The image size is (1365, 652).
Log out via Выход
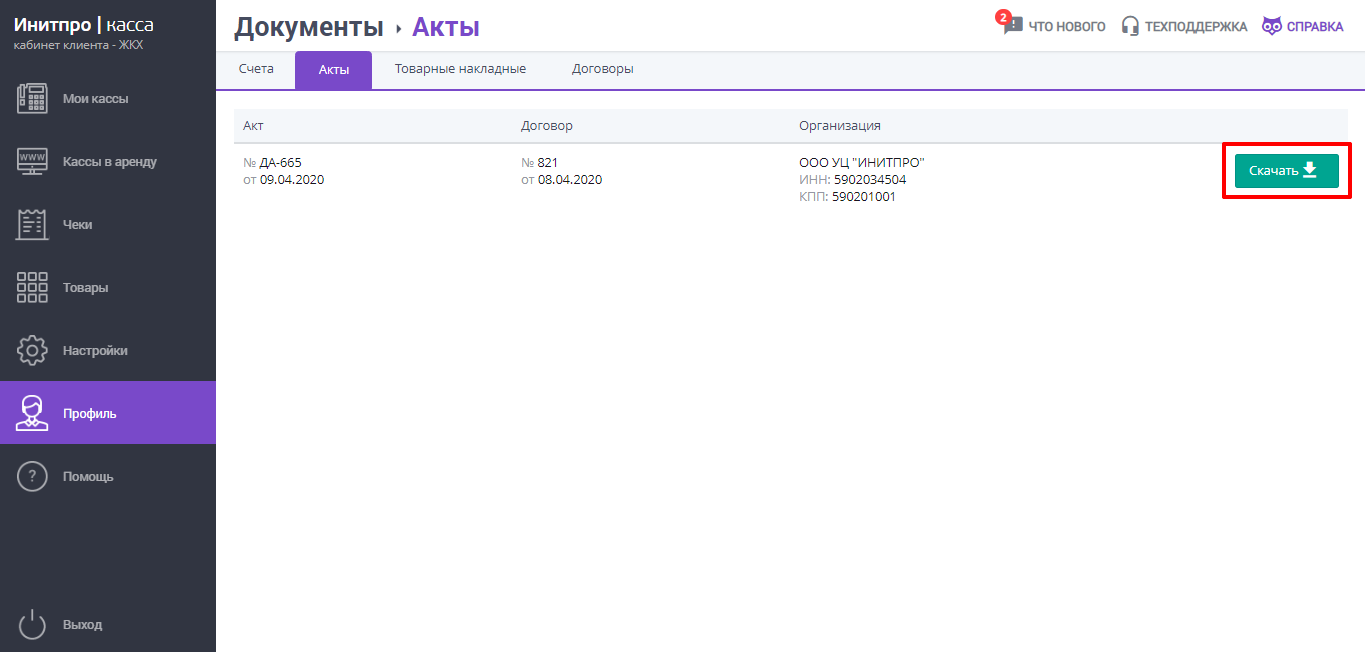coord(108,624)
